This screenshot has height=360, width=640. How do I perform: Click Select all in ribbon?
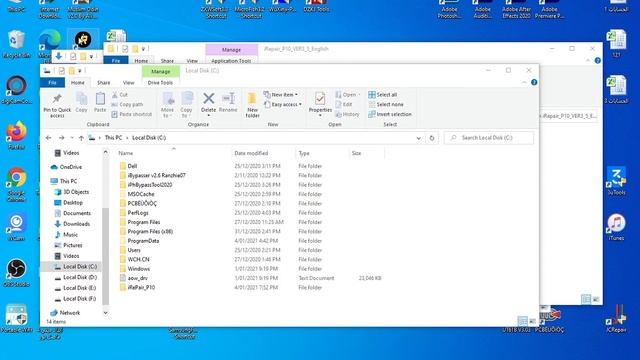tap(382, 95)
